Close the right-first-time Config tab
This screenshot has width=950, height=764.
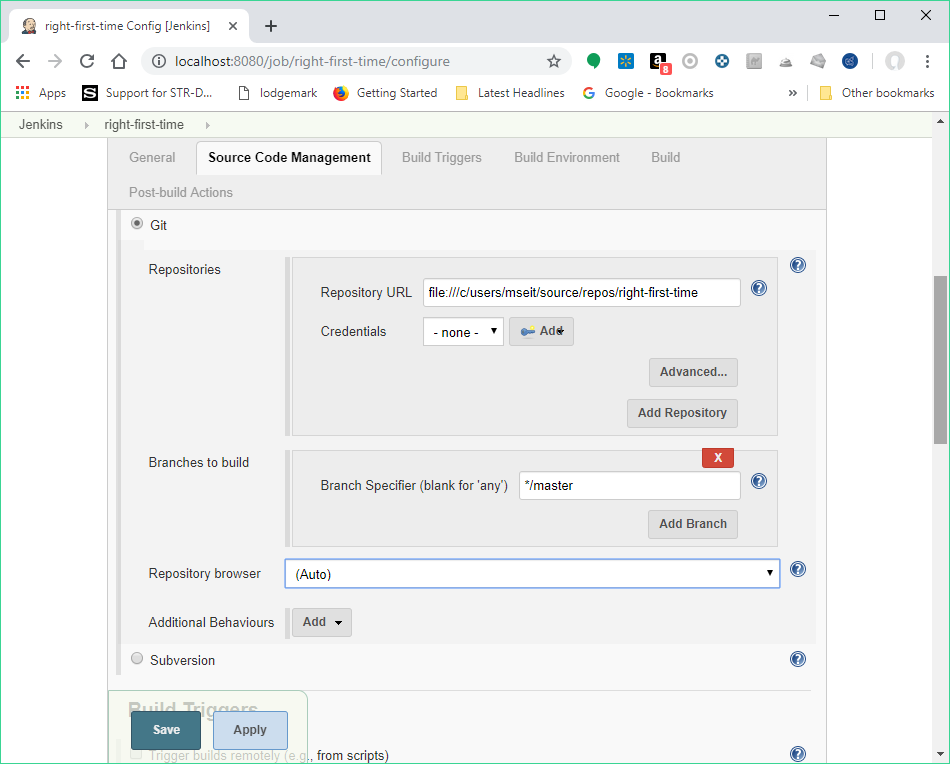pyautogui.click(x=233, y=26)
